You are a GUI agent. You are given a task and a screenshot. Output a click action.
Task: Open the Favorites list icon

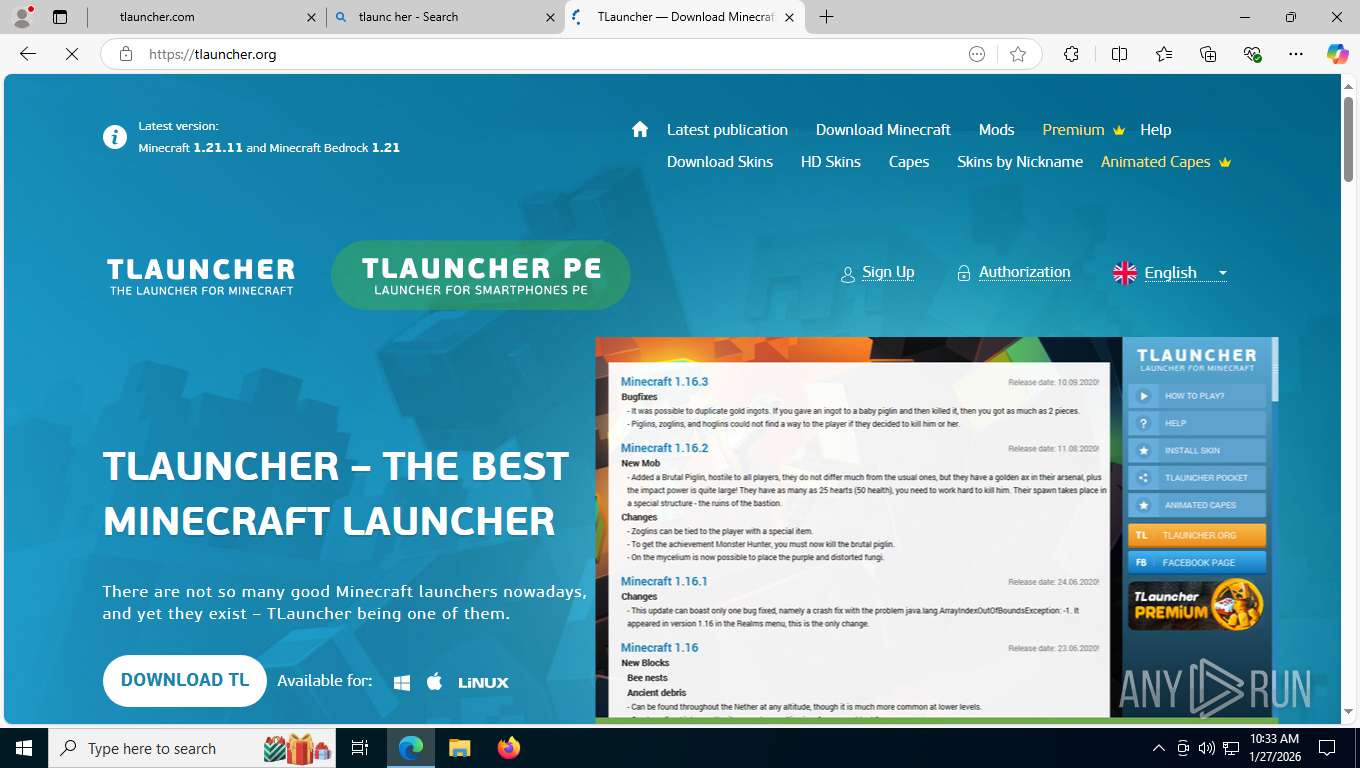click(x=1164, y=54)
